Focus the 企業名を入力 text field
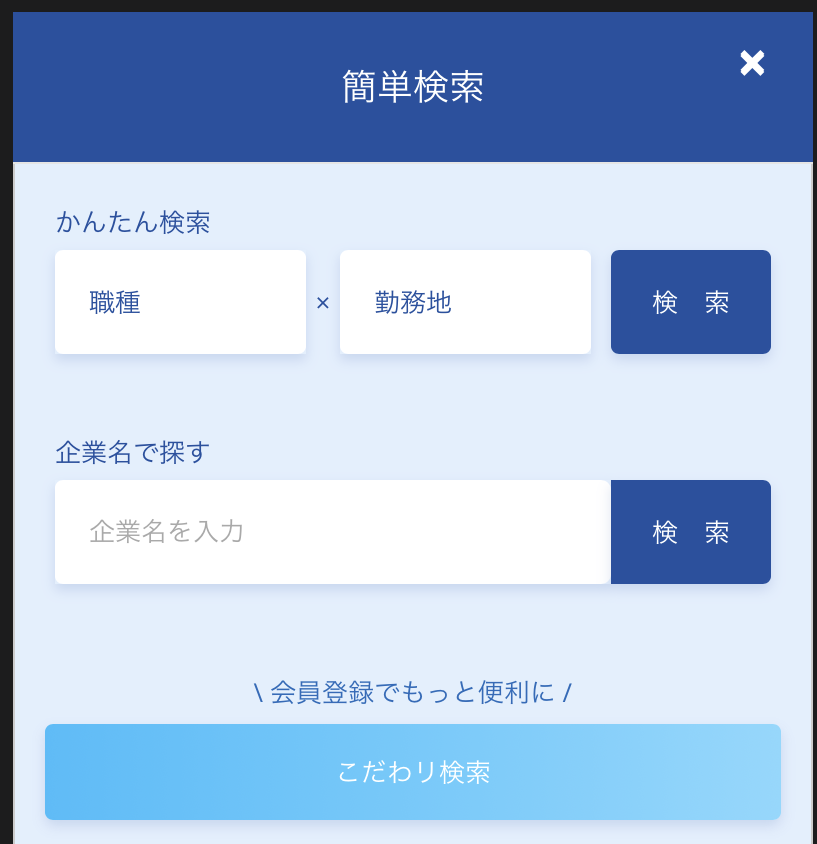Screen dimensions: 817x844 332,532
